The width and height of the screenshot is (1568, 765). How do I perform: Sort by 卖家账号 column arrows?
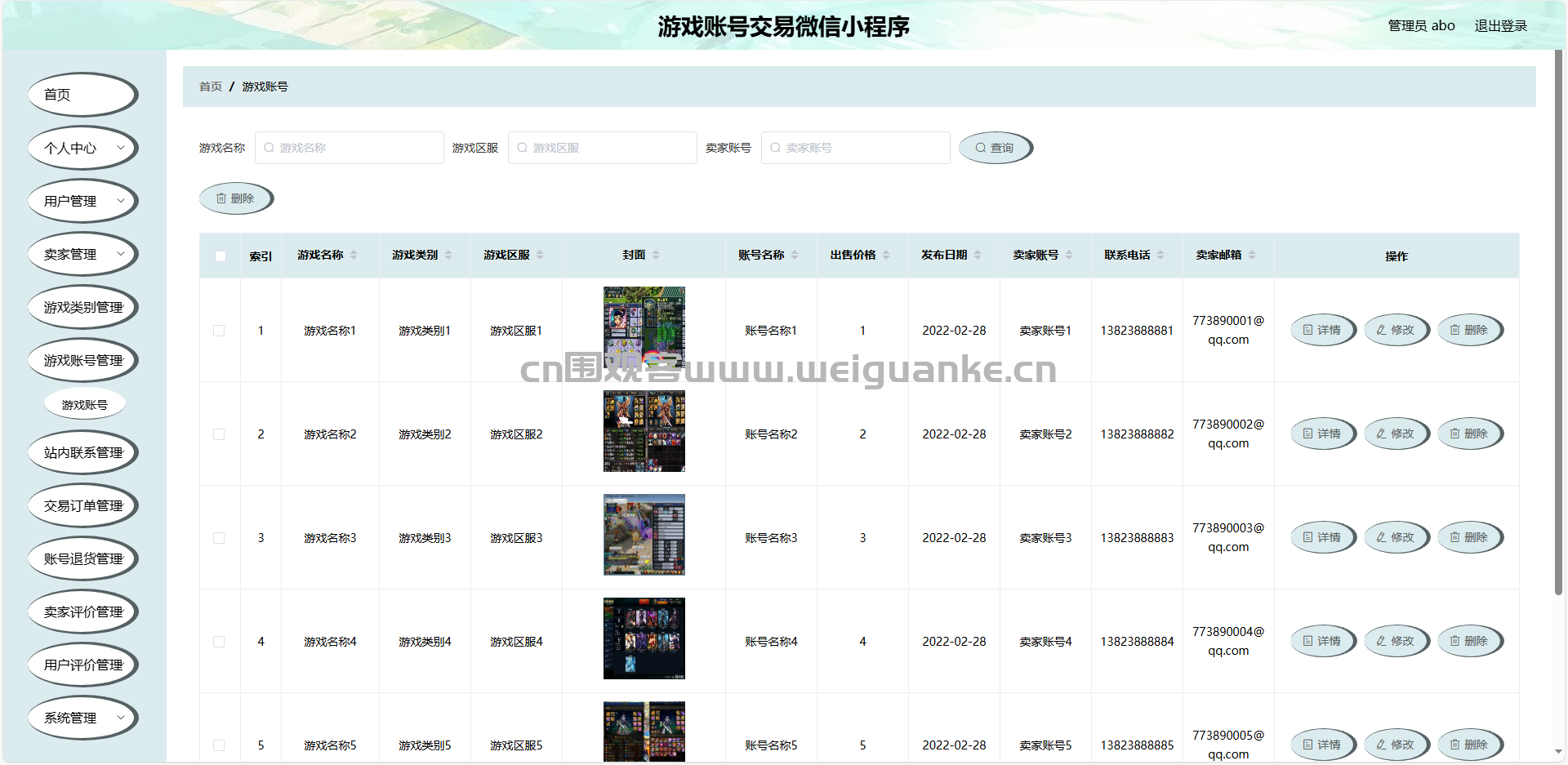tap(1069, 255)
